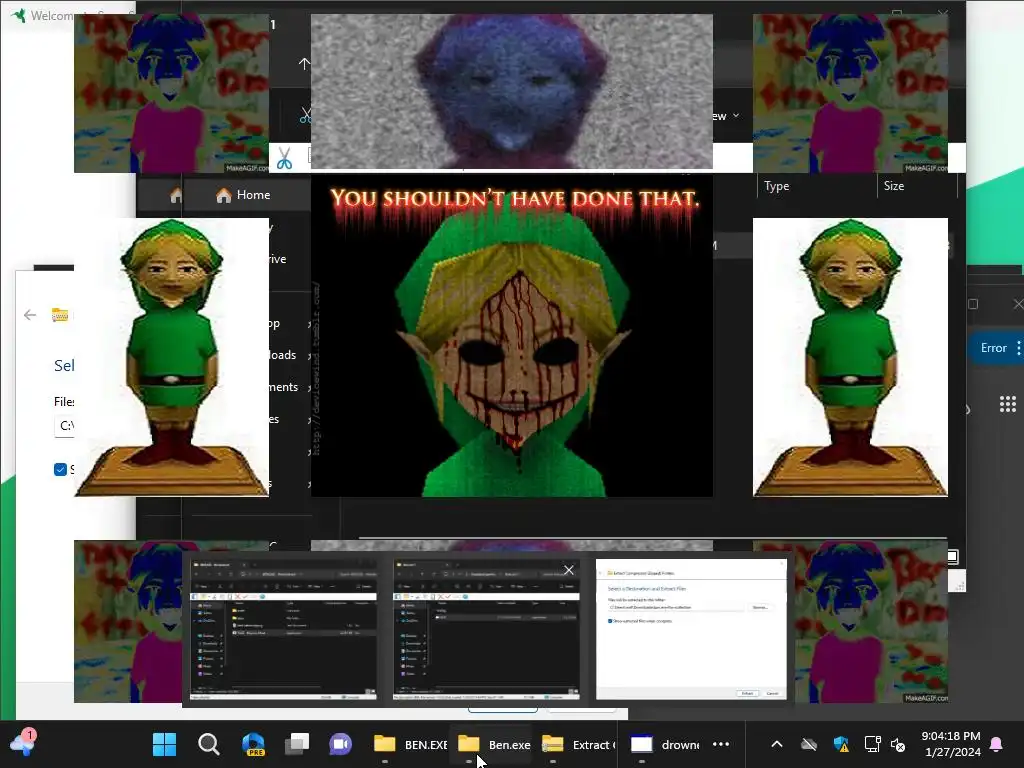This screenshot has width=1024, height=768.
Task: Click the 'You shouldn't have done that' image
Action: pyautogui.click(x=511, y=336)
